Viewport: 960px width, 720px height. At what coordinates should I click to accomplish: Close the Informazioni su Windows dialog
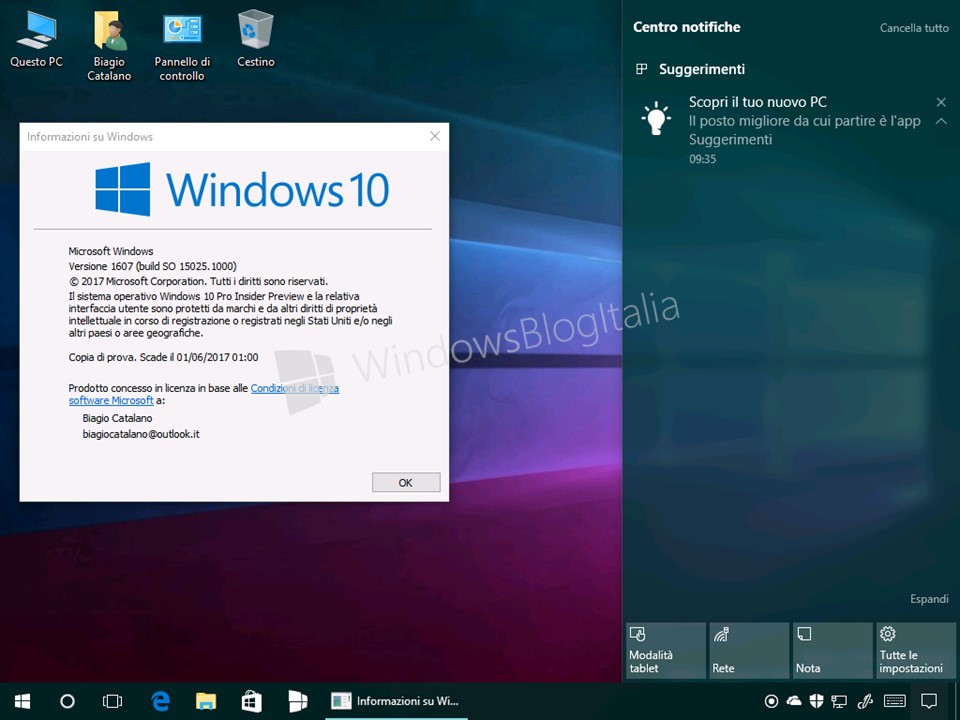(435, 136)
